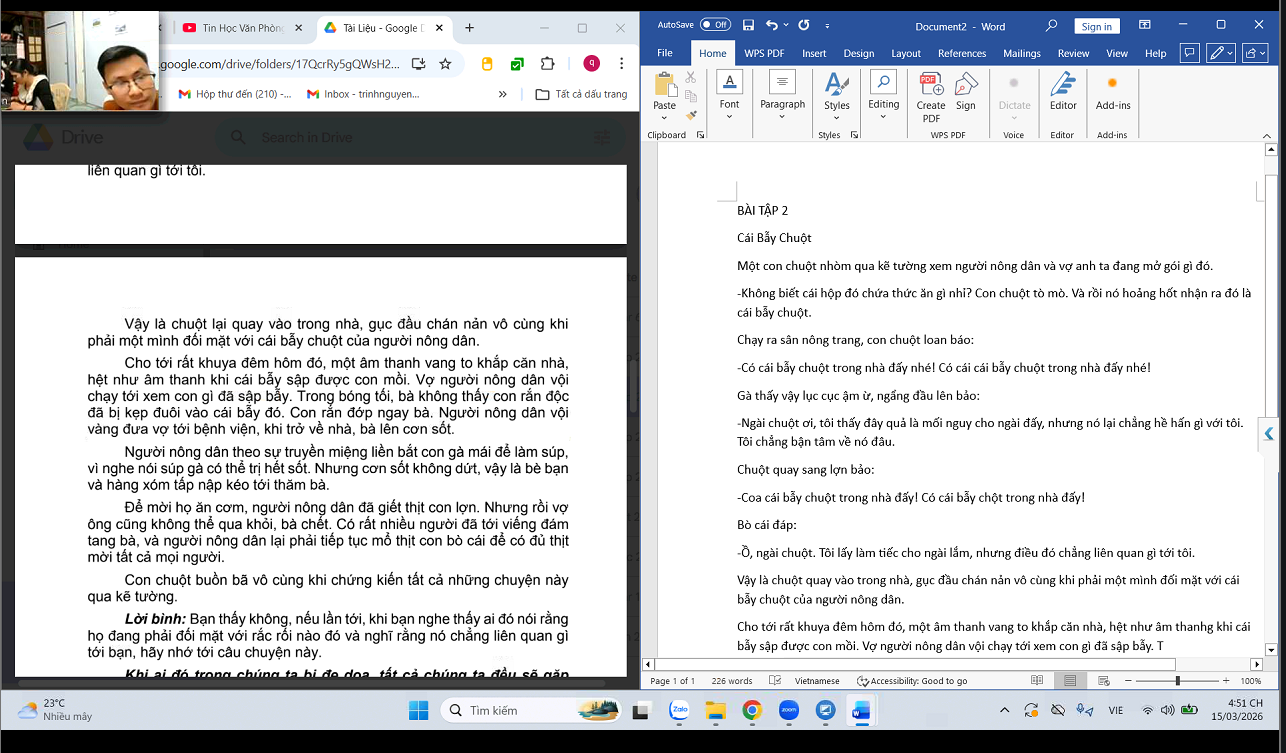Open the Add-ins button in the ribbon
The width and height of the screenshot is (1286, 753).
coord(1112,91)
